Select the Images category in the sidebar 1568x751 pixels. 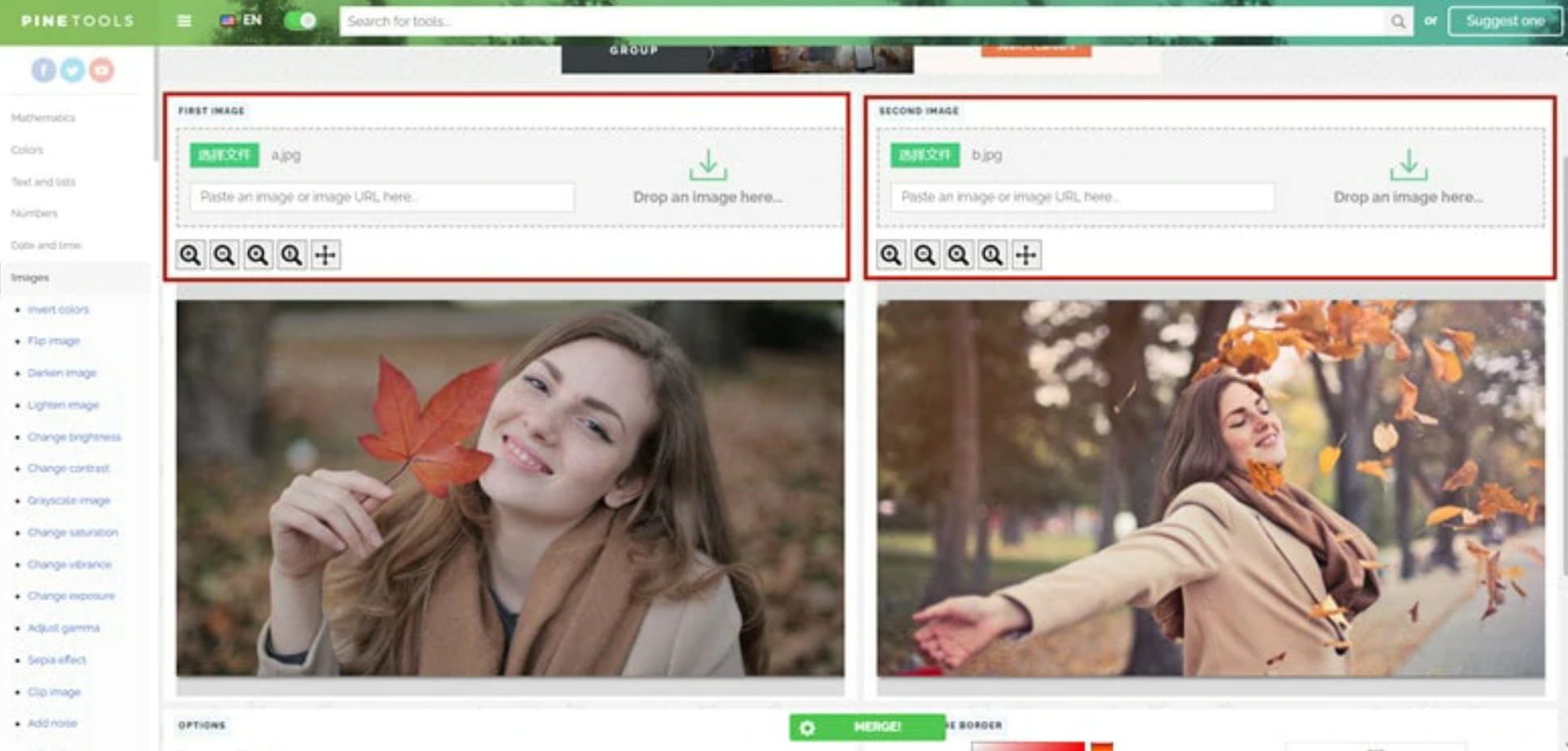[x=31, y=277]
